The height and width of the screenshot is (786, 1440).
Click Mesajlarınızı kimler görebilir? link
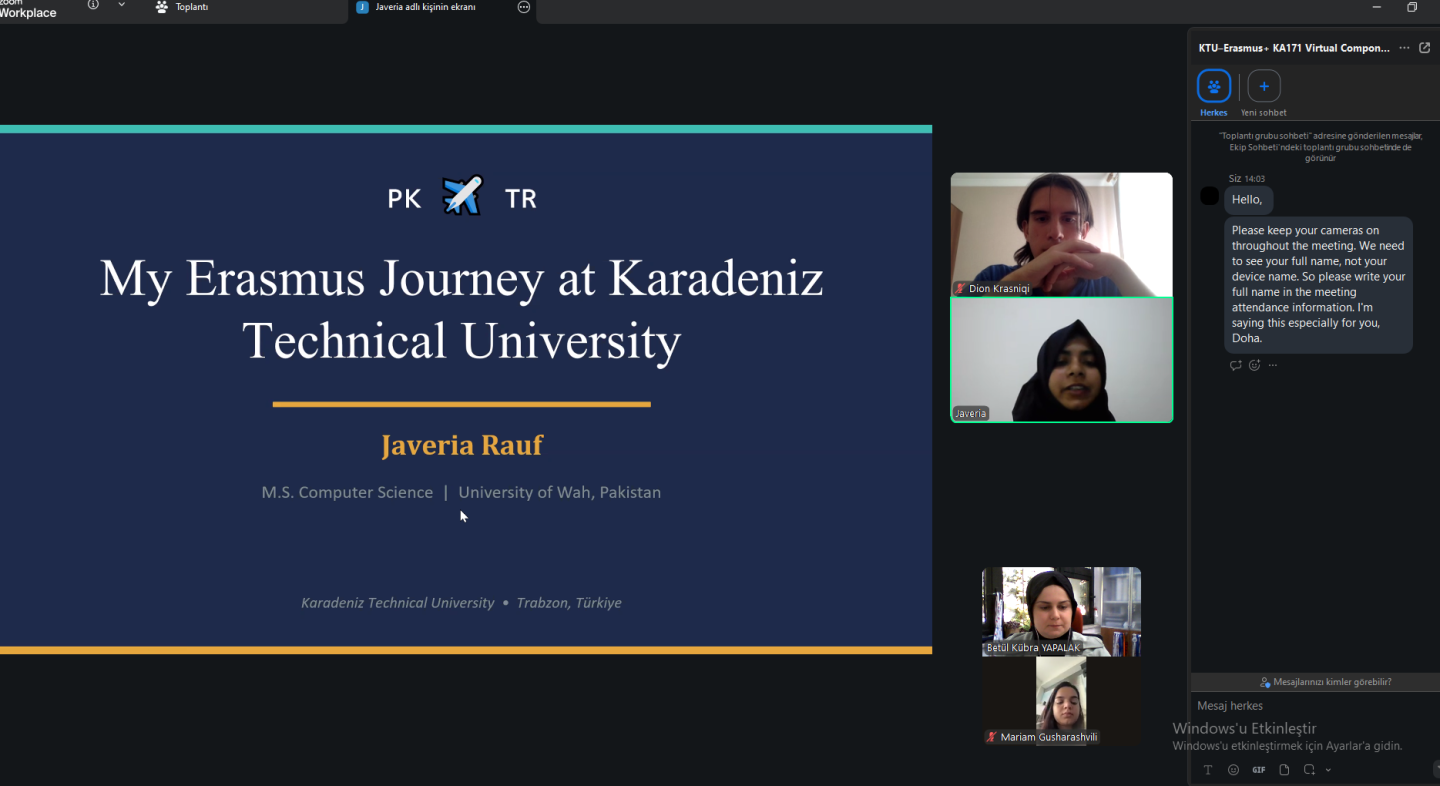(1326, 682)
